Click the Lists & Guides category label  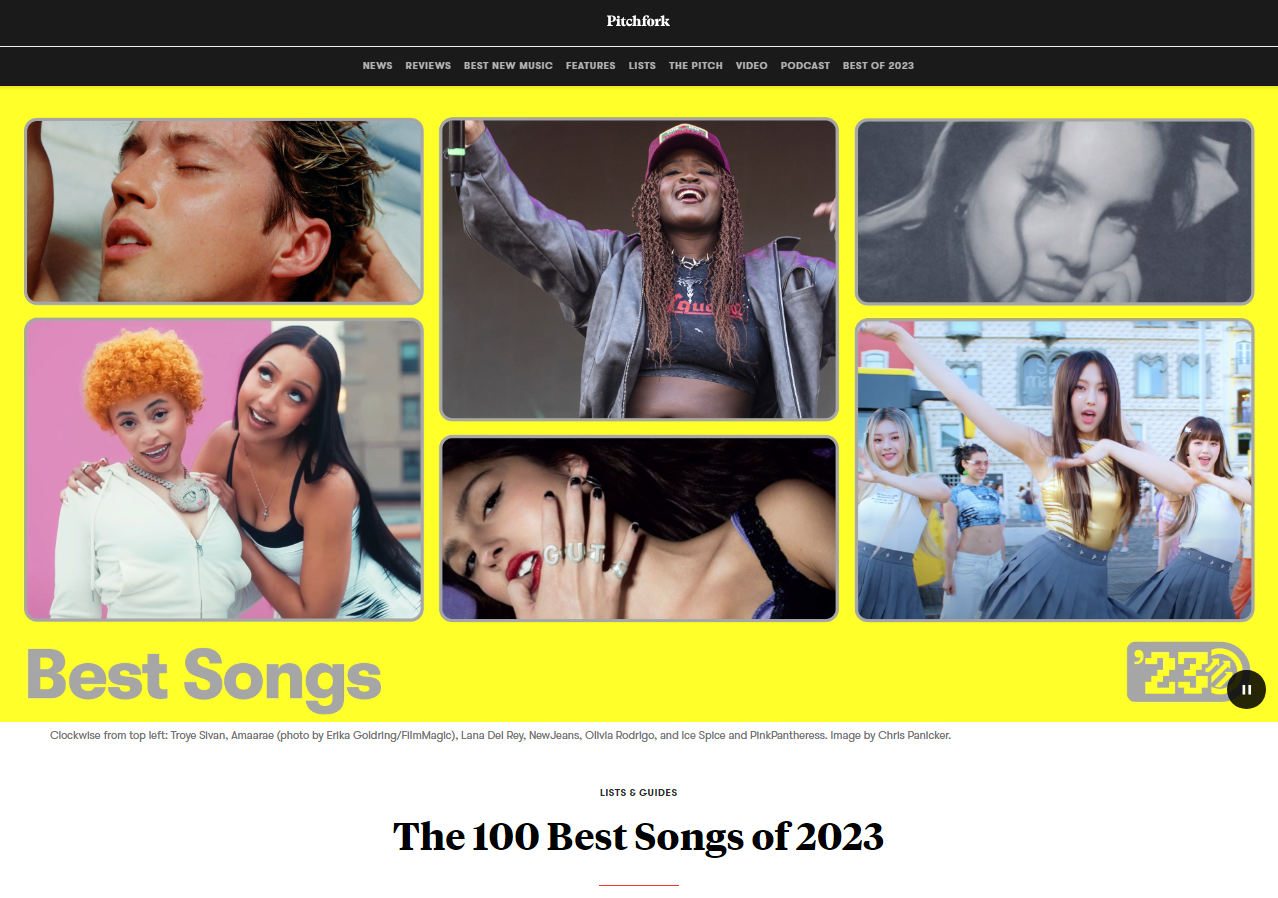tap(638, 793)
